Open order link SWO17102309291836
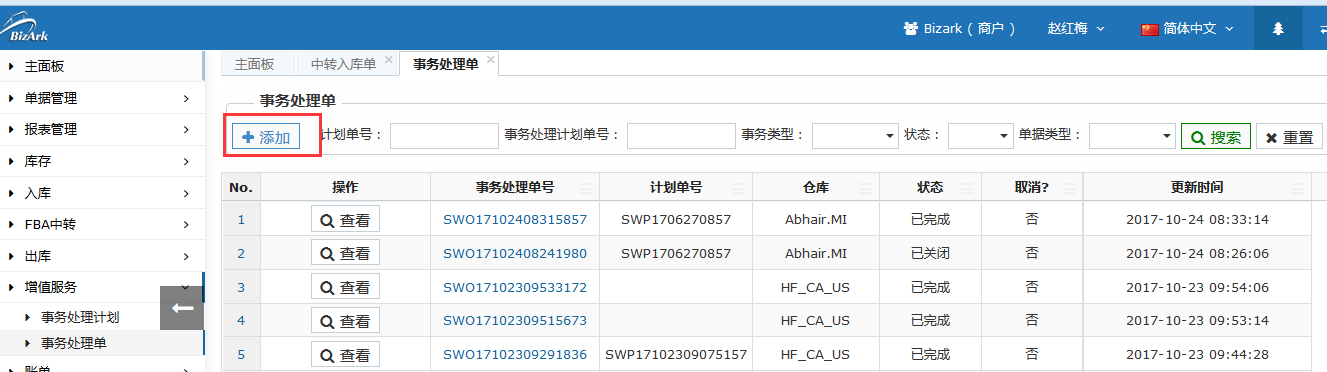 pos(515,355)
